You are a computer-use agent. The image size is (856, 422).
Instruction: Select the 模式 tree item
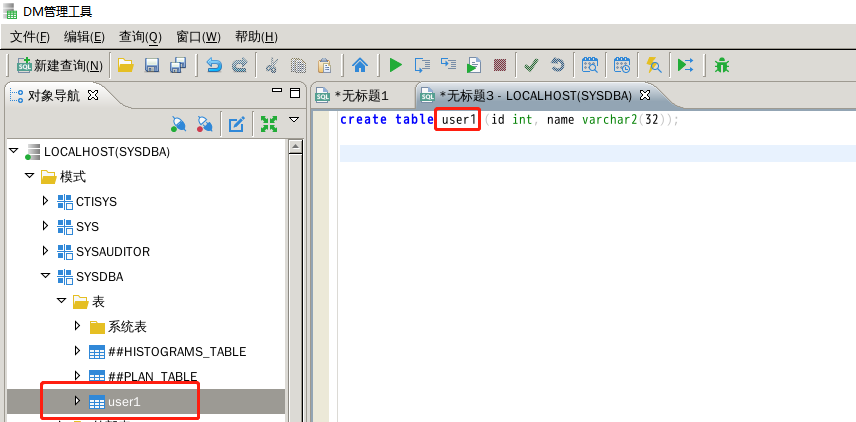pyautogui.click(x=73, y=177)
